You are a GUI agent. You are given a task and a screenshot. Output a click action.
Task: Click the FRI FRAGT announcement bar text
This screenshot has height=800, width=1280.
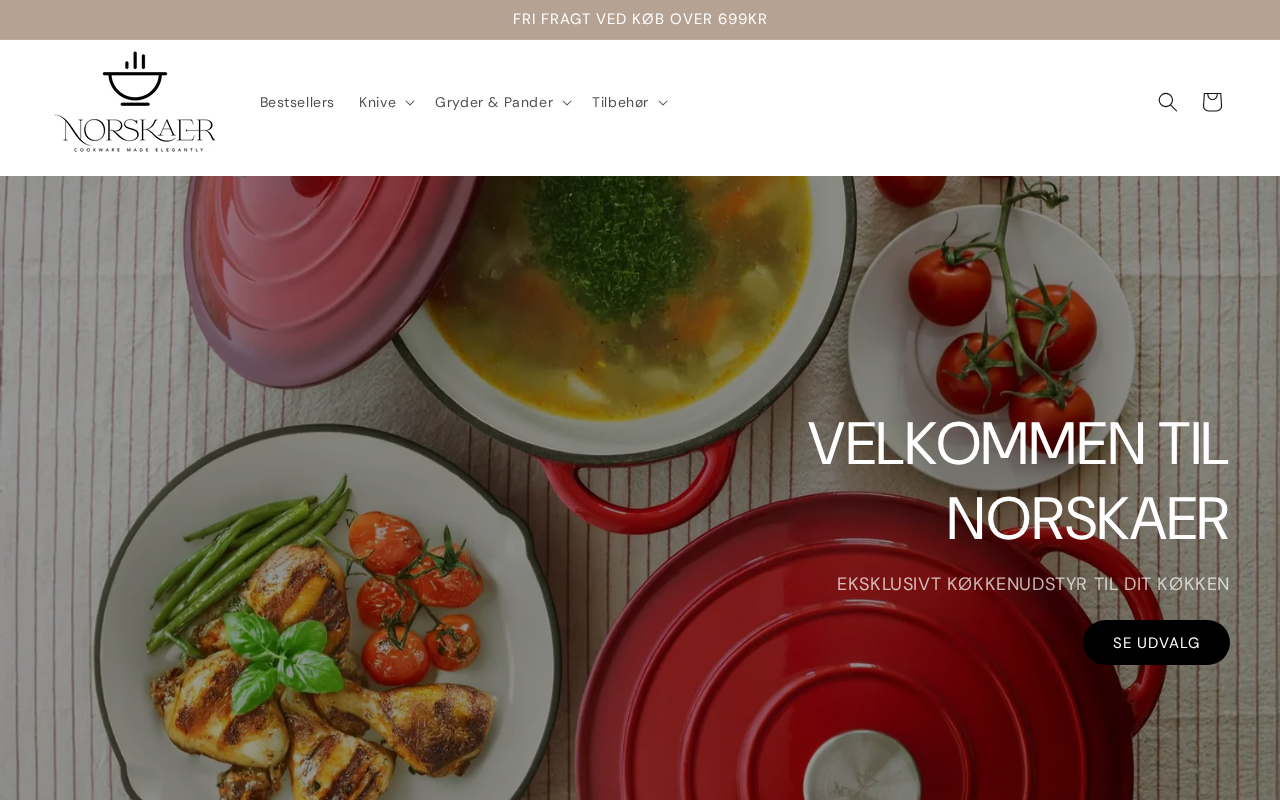coord(640,19)
